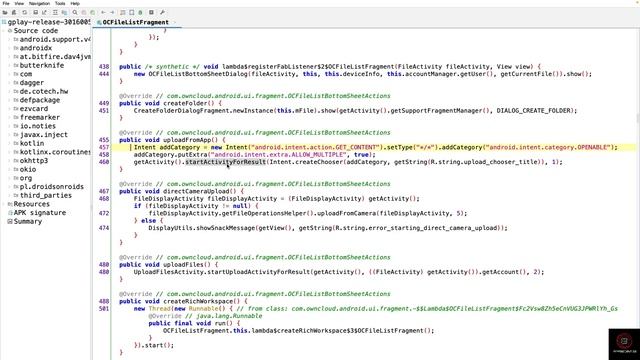Toggle the Deobfuscation toolbar icon
This screenshot has height=360, width=640.
pos(122,12)
